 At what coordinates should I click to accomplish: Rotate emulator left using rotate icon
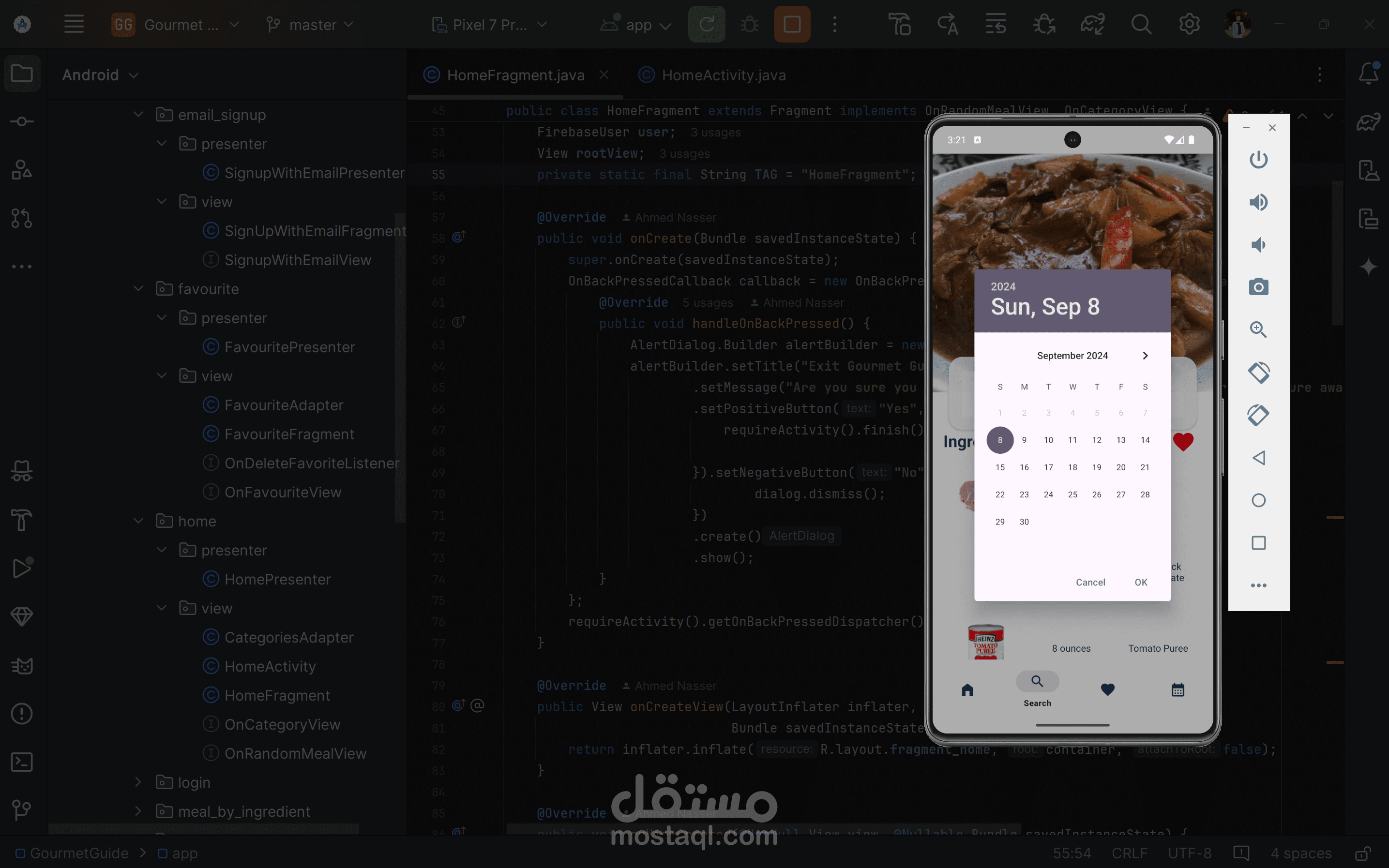coord(1258,372)
